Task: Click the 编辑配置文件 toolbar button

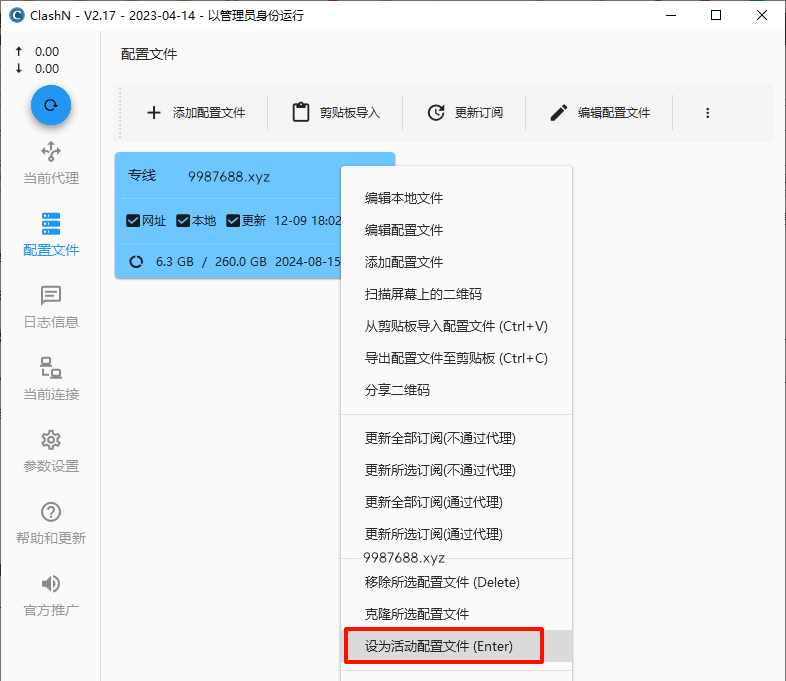Action: (x=600, y=113)
